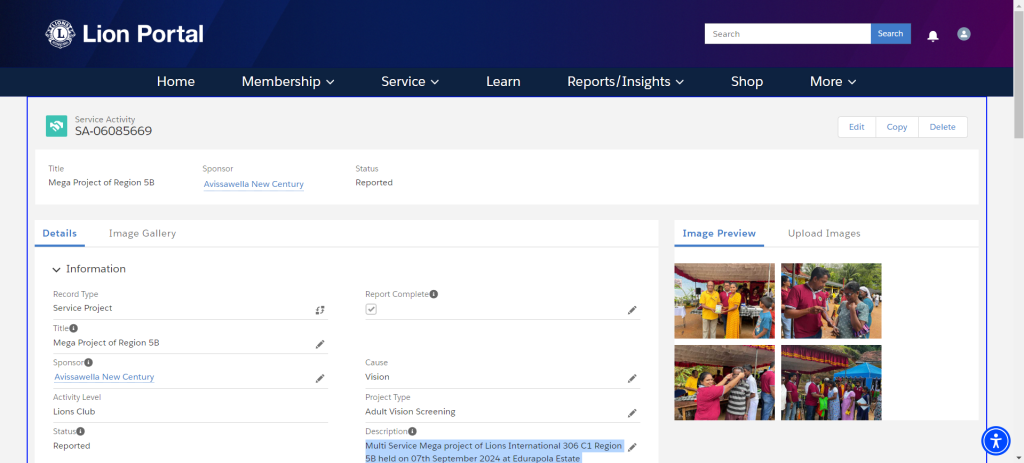This screenshot has height=463, width=1024.
Task: Click the Delete button
Action: tap(942, 127)
